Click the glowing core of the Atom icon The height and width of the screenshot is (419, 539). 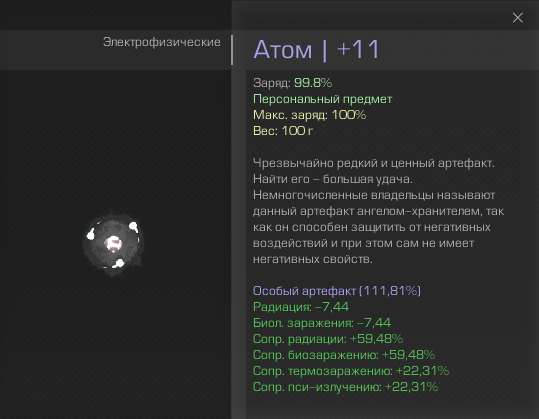pos(113,243)
